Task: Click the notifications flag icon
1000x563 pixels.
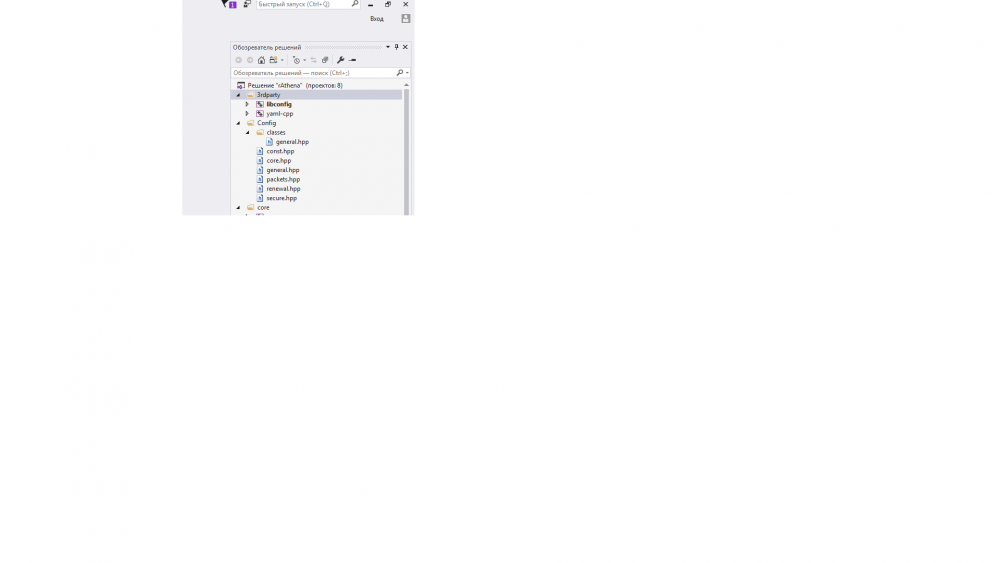Action: [226, 4]
